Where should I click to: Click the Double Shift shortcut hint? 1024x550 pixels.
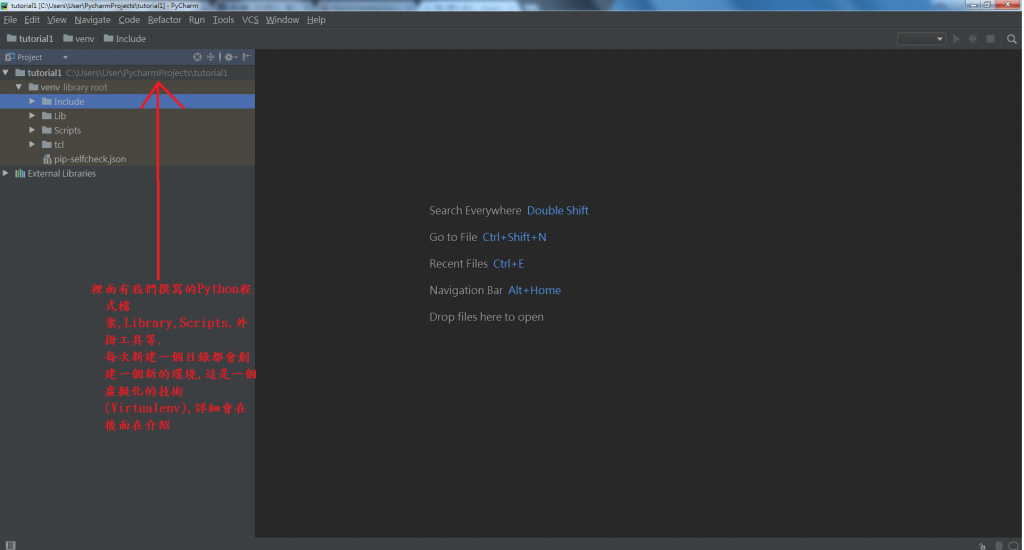click(558, 210)
